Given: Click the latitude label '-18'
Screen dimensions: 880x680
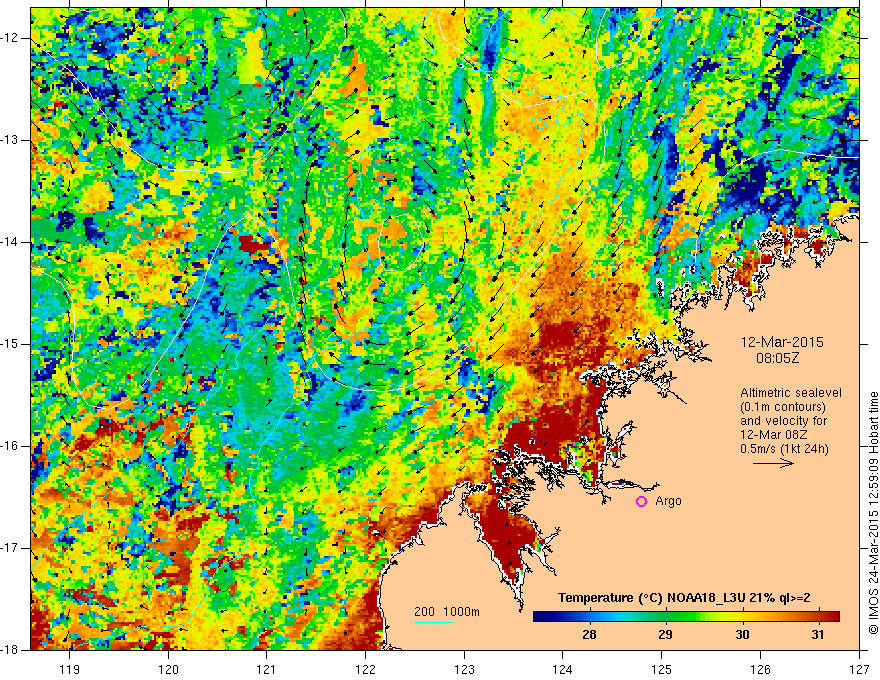Looking at the screenshot, I should (x=10, y=650).
